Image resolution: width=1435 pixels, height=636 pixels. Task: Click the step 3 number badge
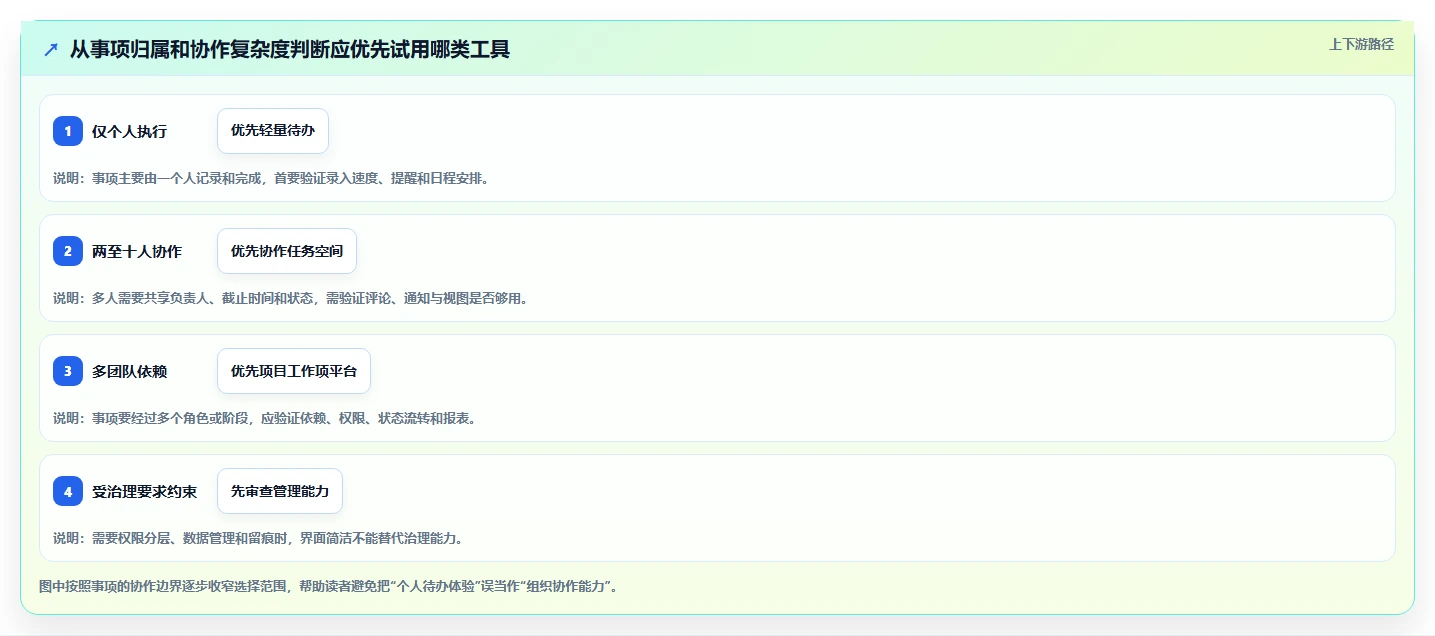pos(68,371)
